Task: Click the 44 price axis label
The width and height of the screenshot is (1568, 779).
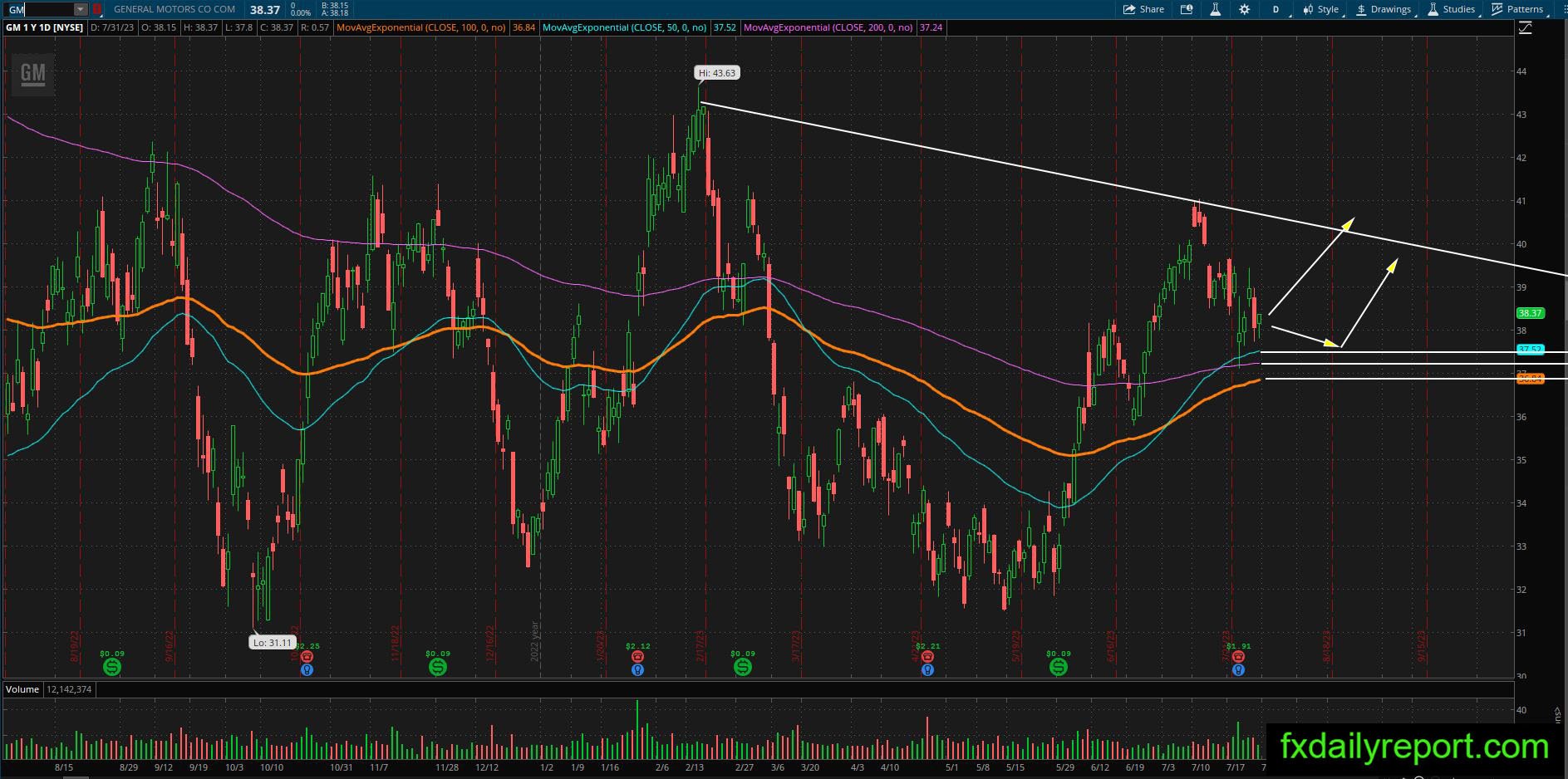Action: click(1521, 71)
